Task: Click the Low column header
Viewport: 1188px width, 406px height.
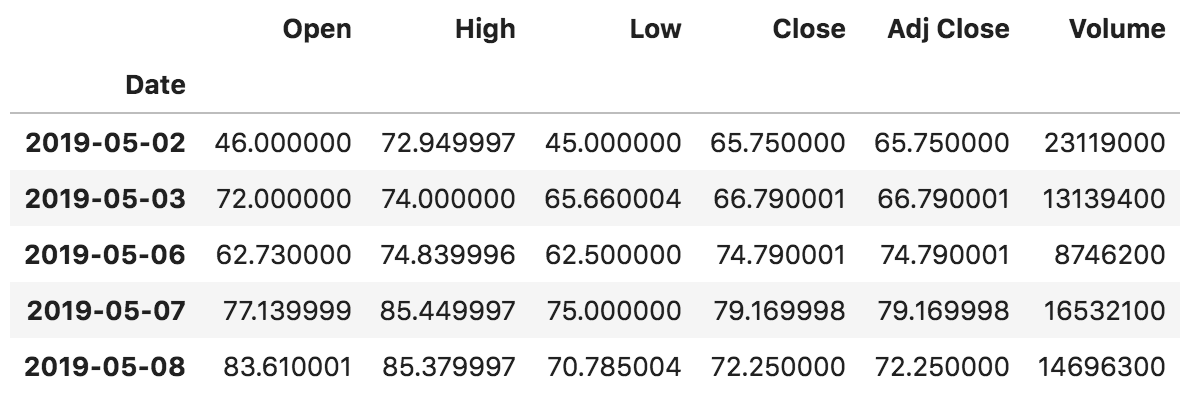Action: point(655,29)
